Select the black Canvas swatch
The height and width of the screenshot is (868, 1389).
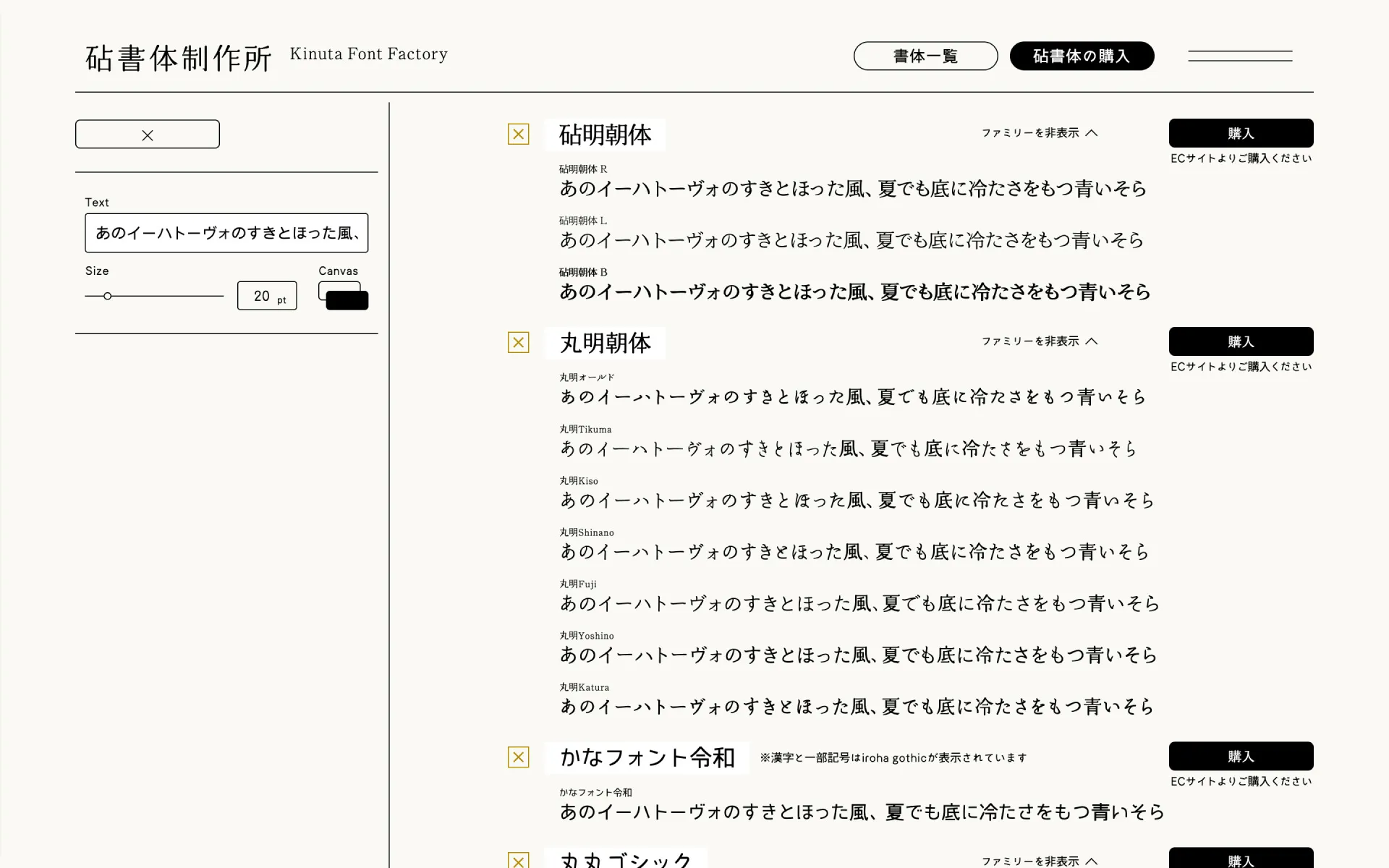coord(347,301)
